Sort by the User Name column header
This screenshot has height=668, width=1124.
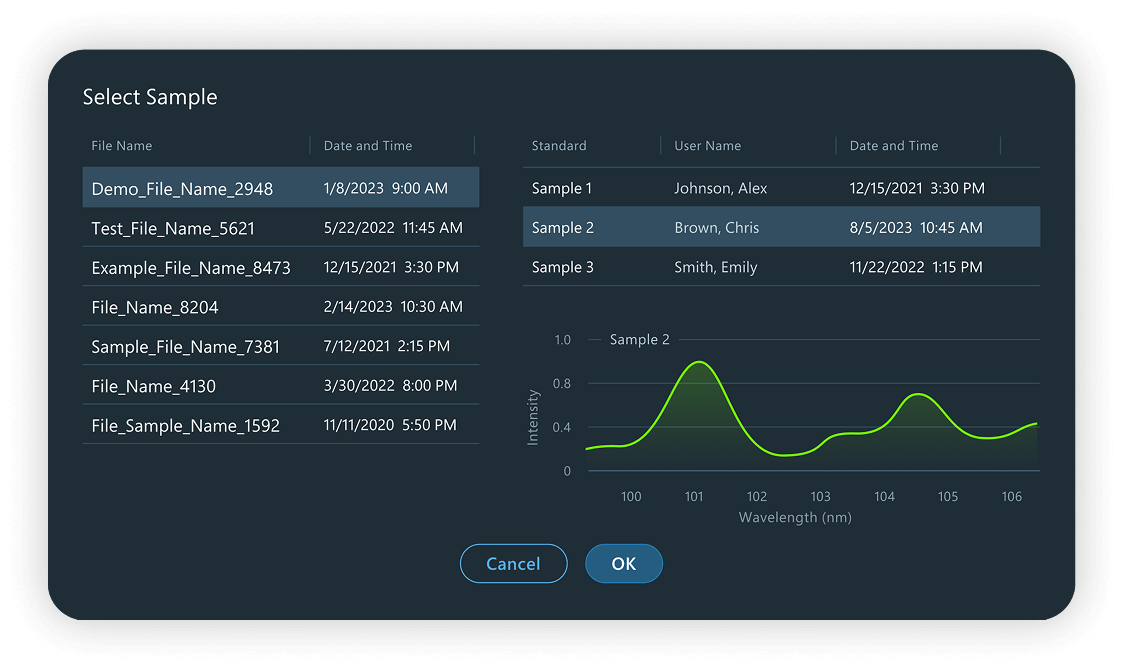708,146
